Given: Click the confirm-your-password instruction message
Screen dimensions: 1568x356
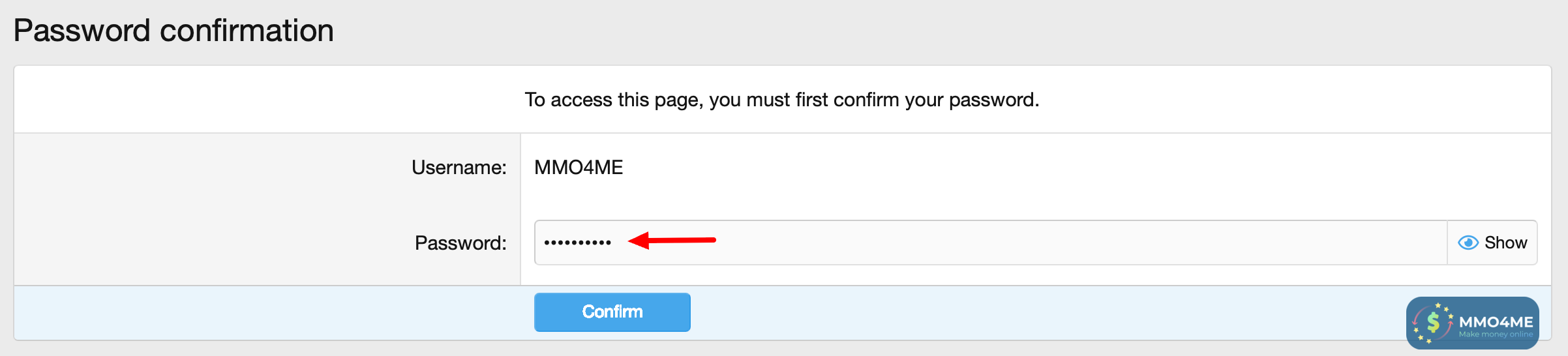Looking at the screenshot, I should [x=782, y=100].
